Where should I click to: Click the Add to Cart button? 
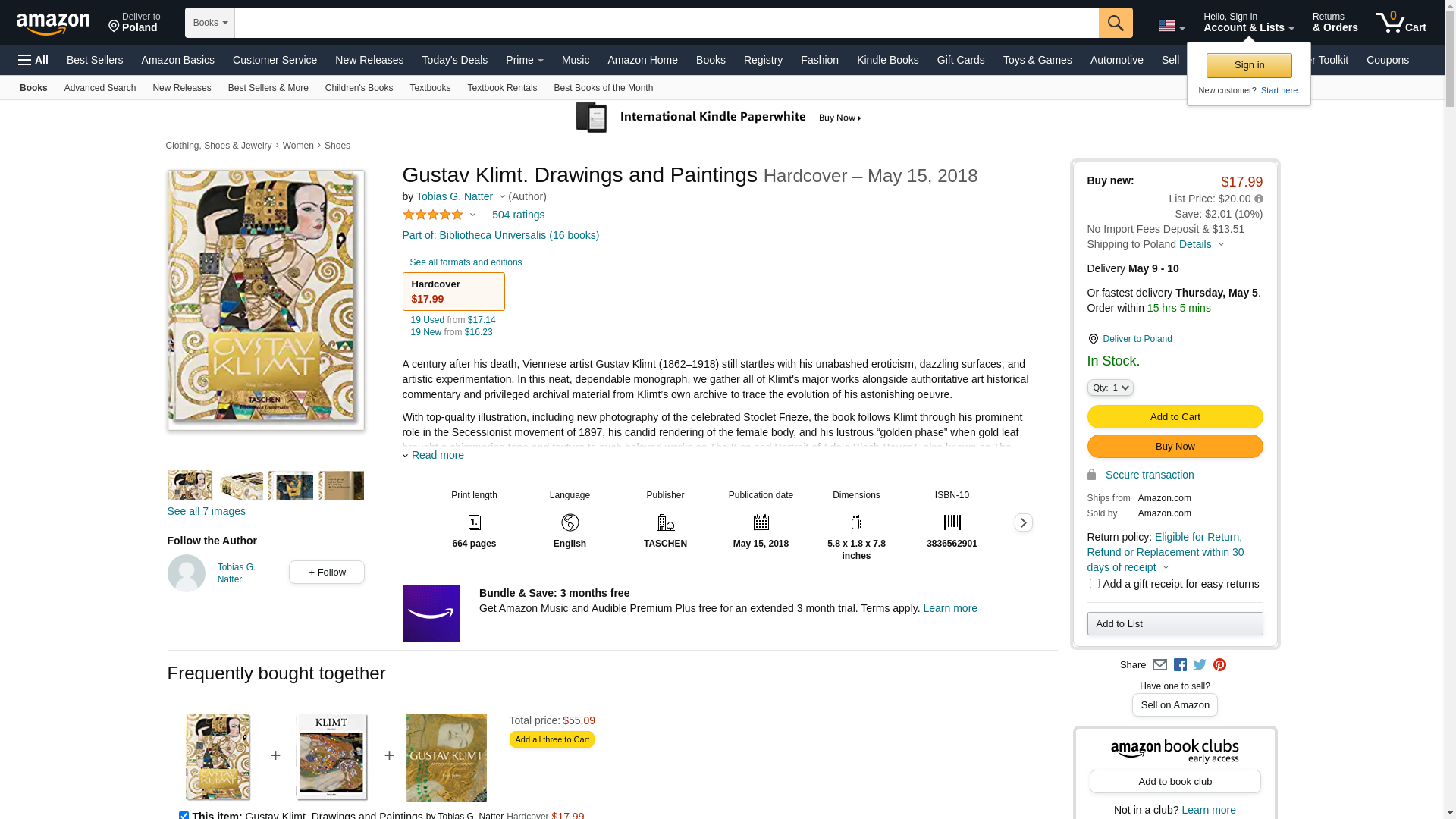click(x=1175, y=416)
